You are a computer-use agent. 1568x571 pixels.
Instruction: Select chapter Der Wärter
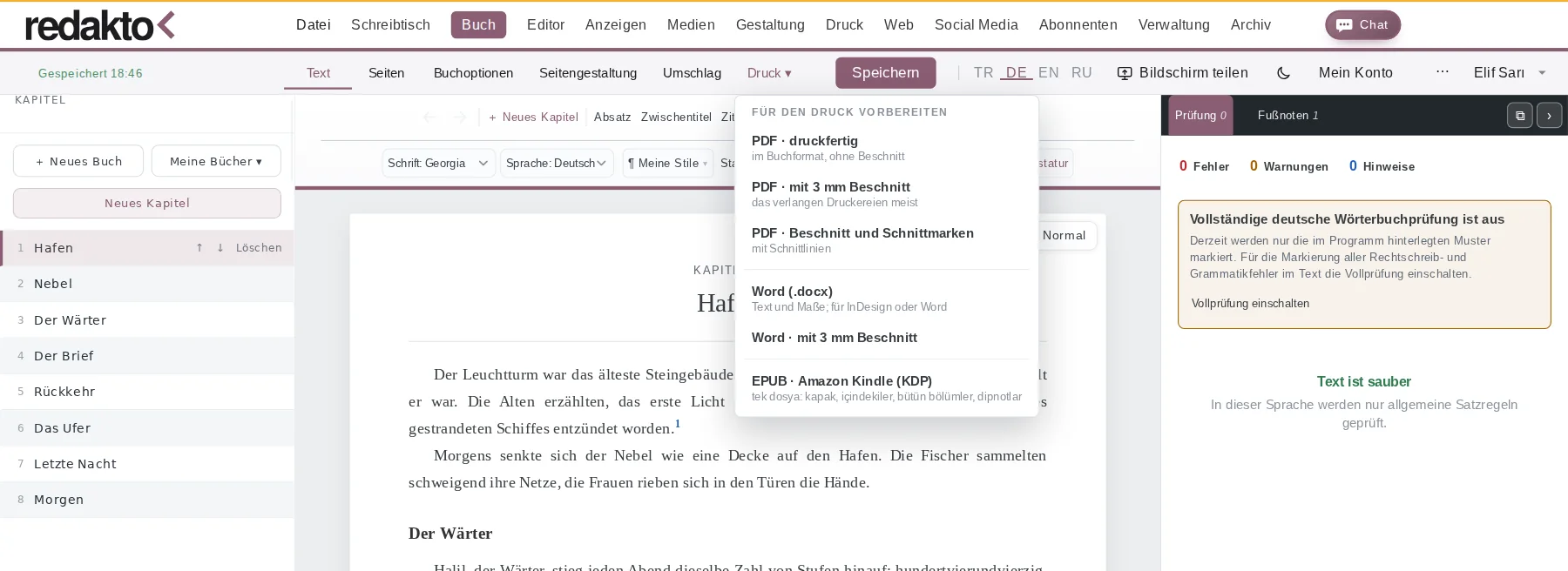pyautogui.click(x=146, y=320)
